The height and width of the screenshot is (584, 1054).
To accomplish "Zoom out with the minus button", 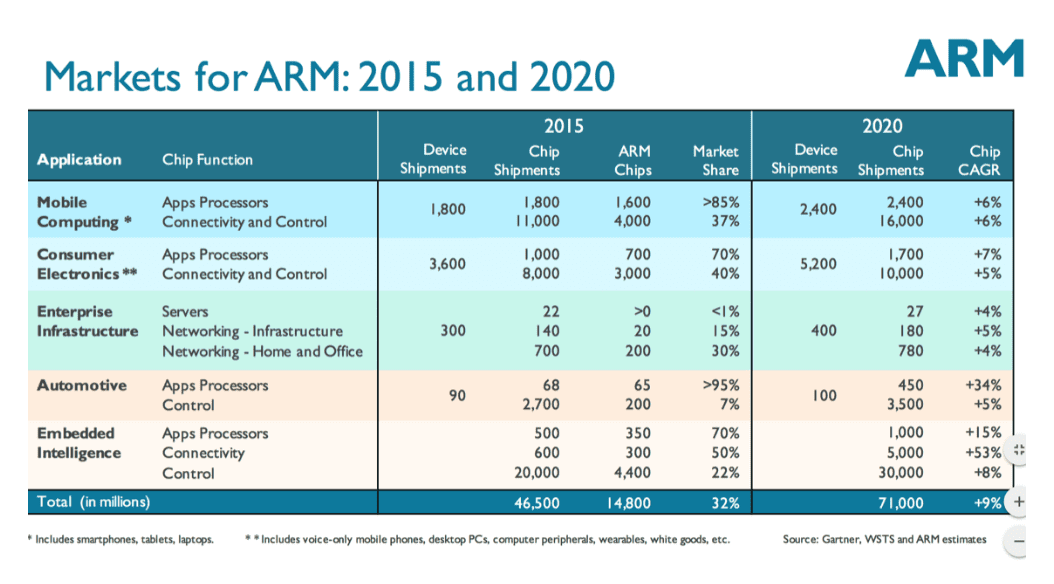I will pyautogui.click(x=1021, y=541).
